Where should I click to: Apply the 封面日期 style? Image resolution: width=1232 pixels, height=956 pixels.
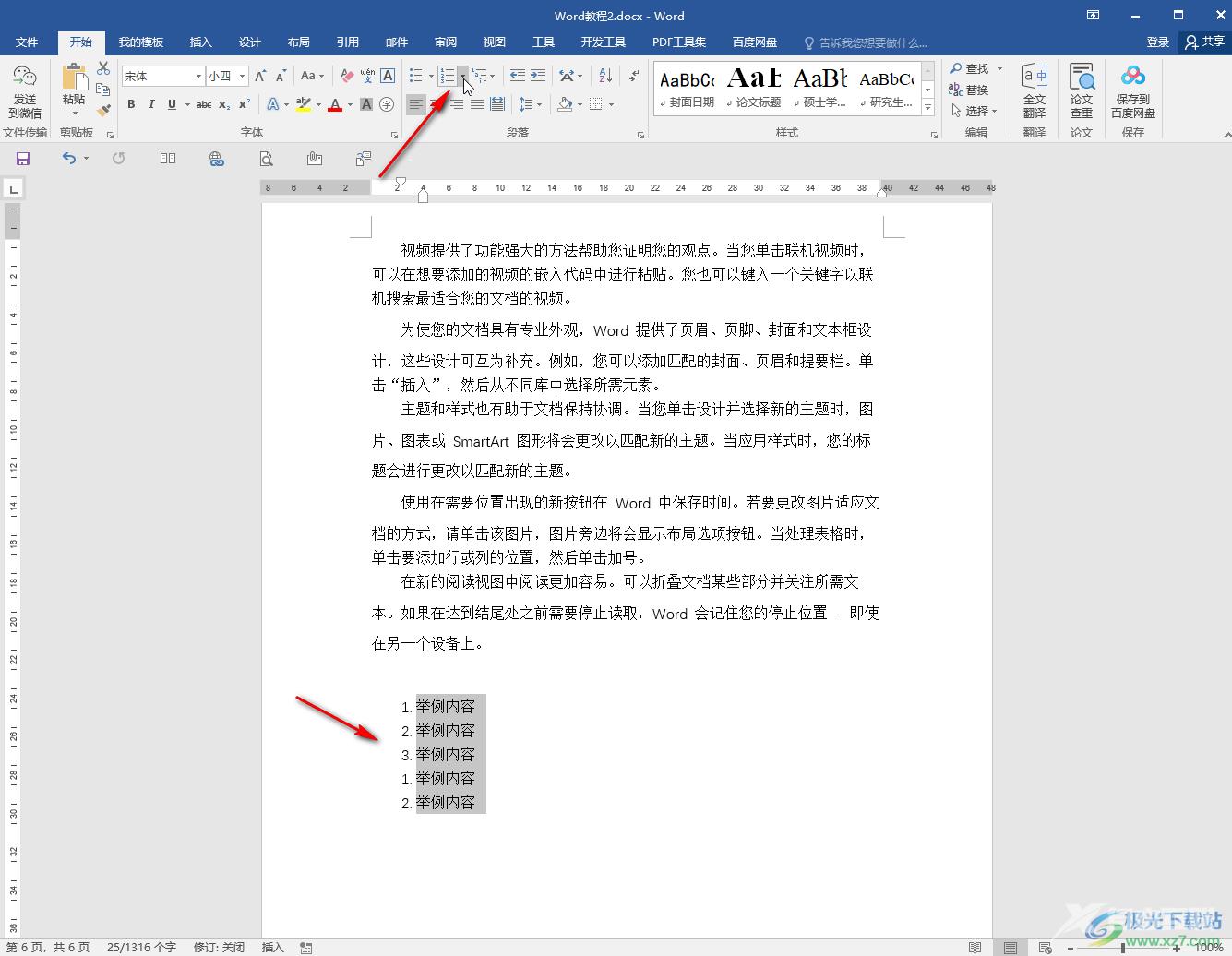click(x=688, y=88)
